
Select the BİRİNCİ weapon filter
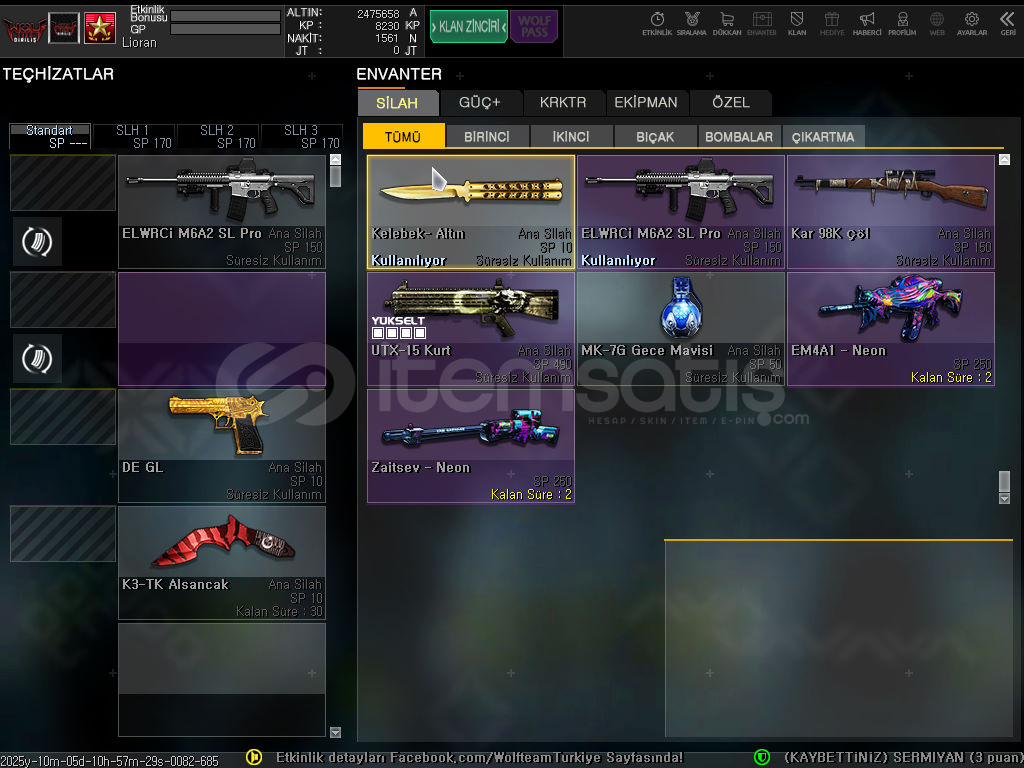487,136
